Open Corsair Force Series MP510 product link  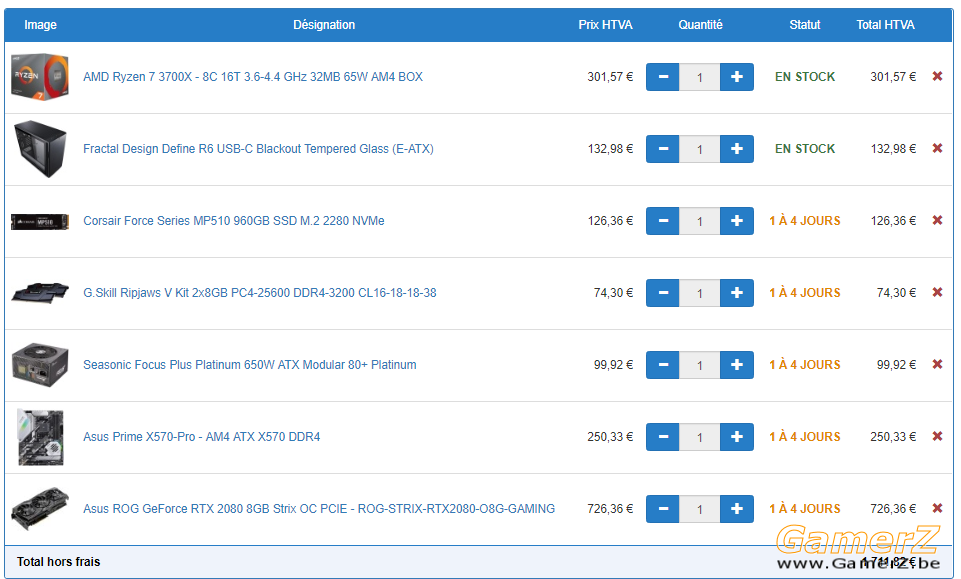(234, 221)
